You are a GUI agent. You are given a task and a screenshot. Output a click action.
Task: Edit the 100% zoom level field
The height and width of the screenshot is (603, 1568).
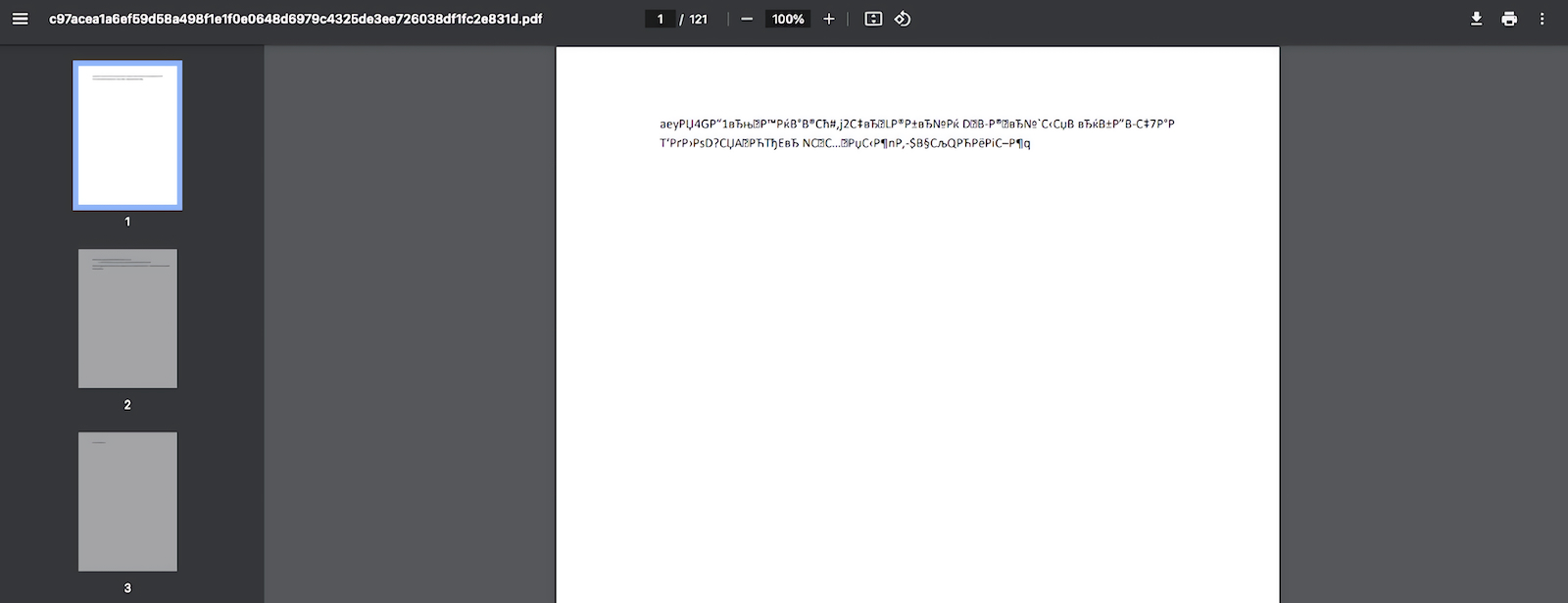click(788, 19)
